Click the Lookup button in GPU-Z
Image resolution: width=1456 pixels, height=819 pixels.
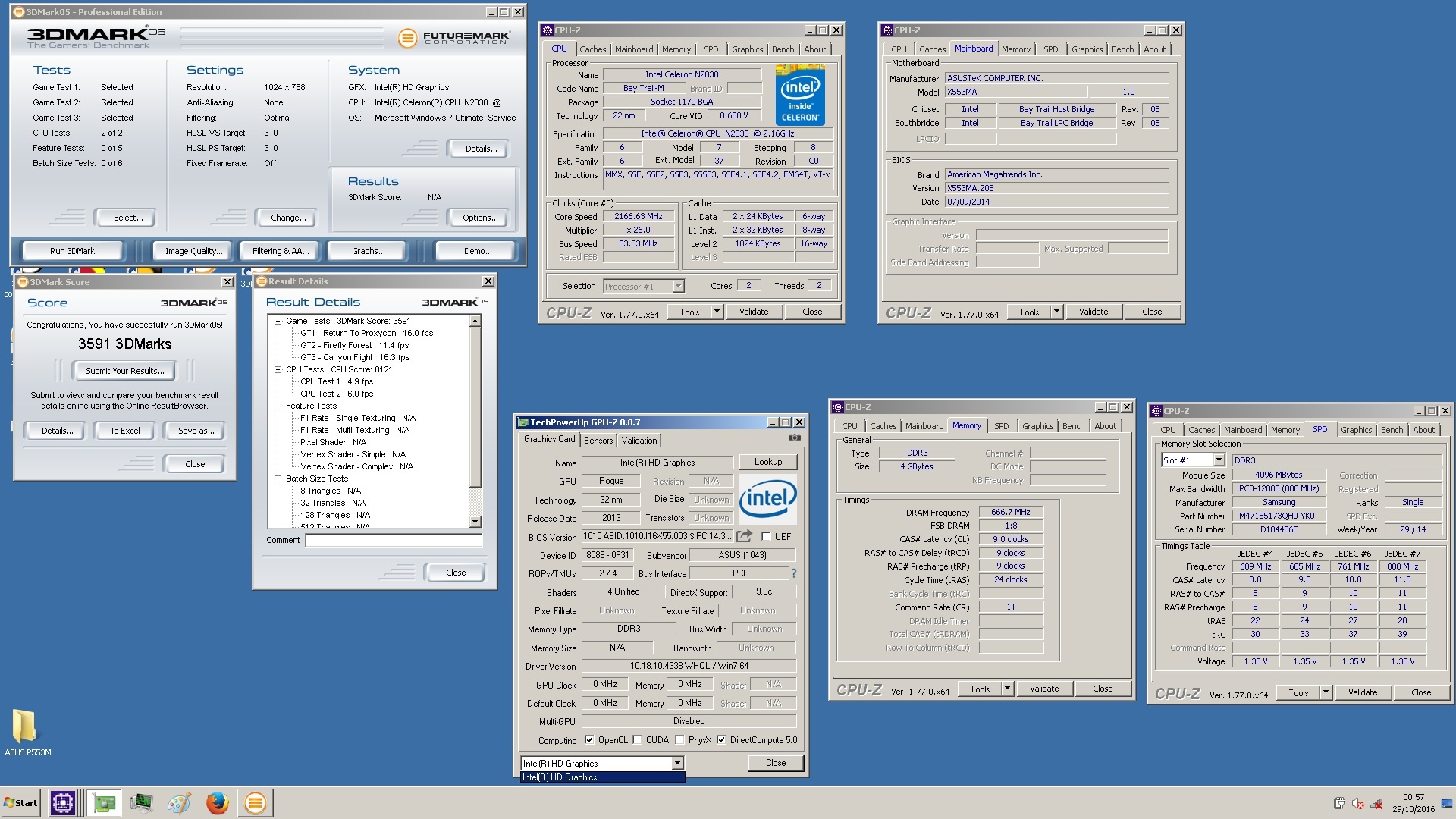tap(767, 462)
